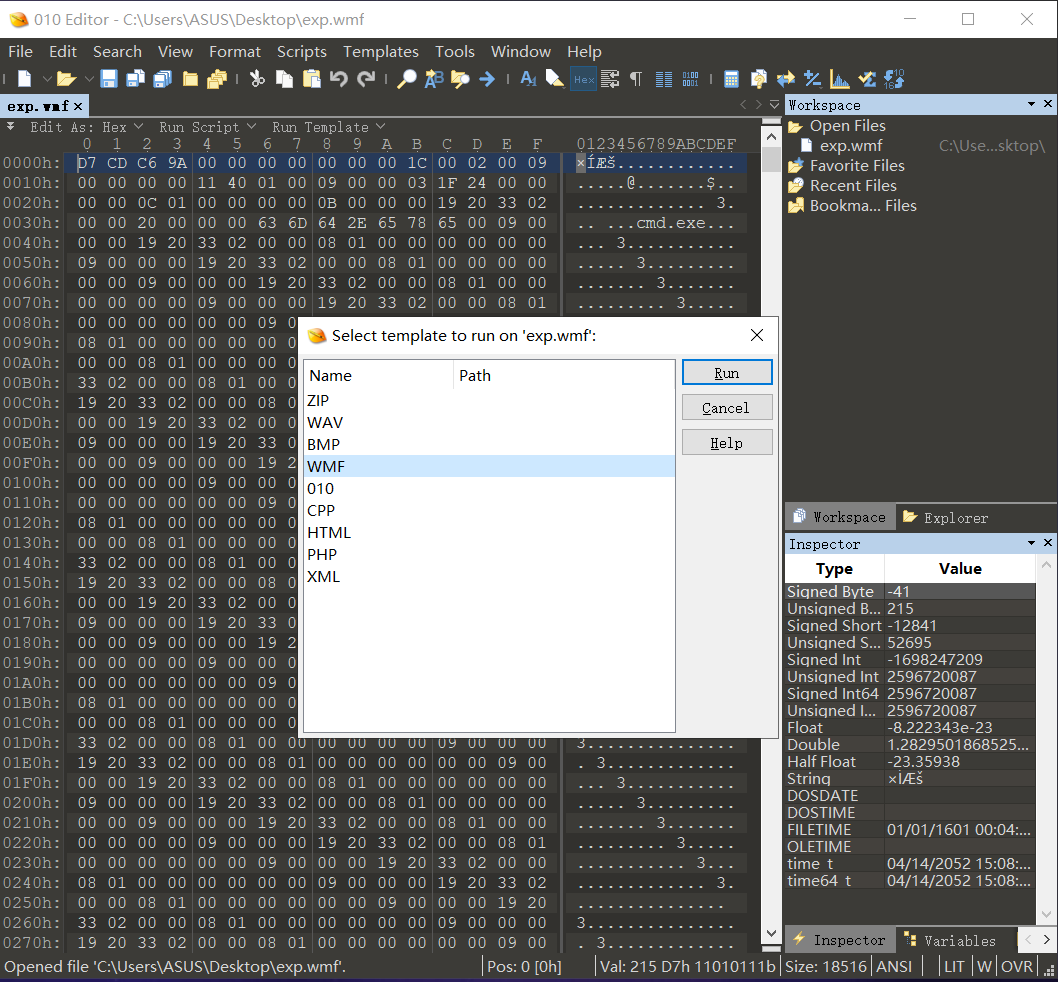Screen dimensions: 1058x982
Task: Collapse the editor options bar chevron
Action: pos(10,126)
